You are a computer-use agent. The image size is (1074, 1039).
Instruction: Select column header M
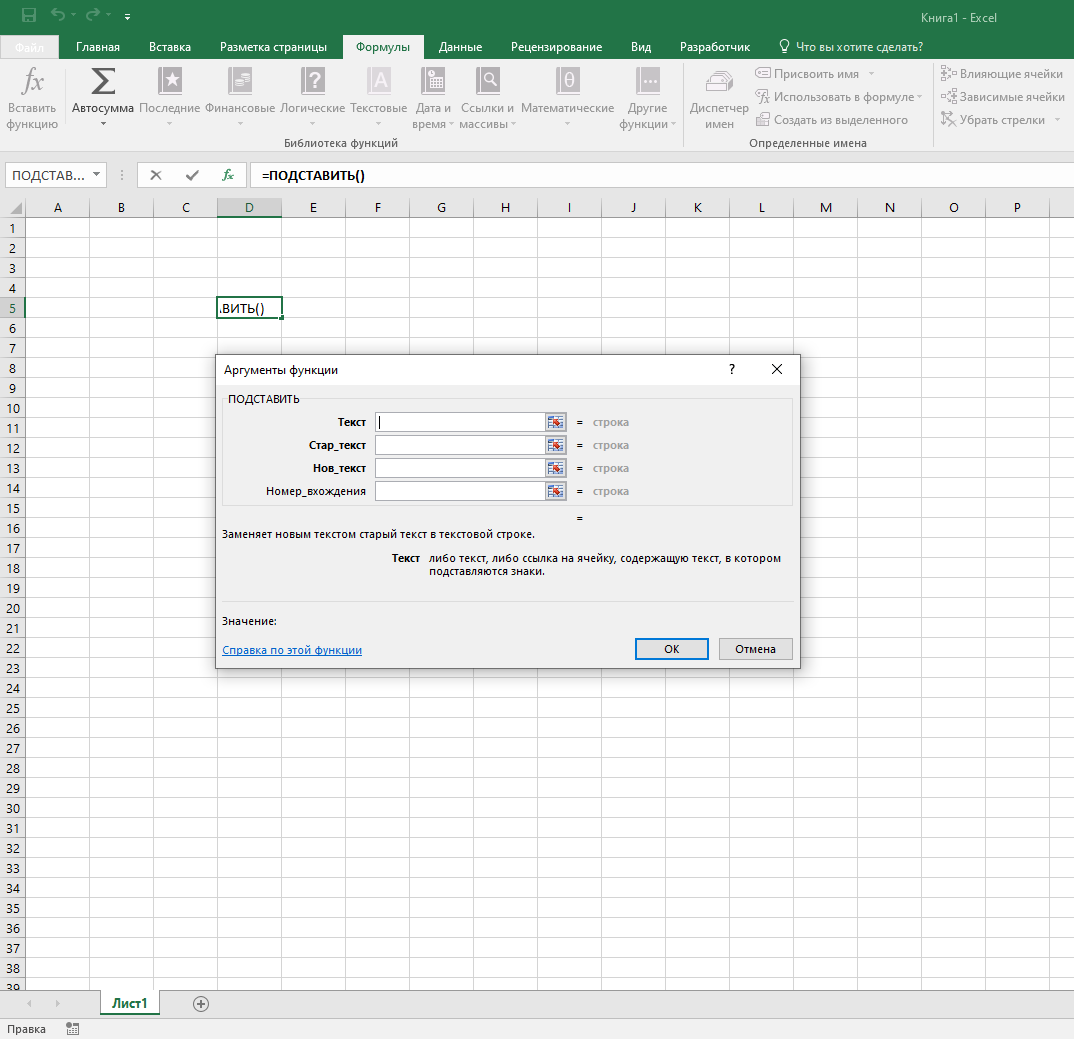click(x=825, y=208)
